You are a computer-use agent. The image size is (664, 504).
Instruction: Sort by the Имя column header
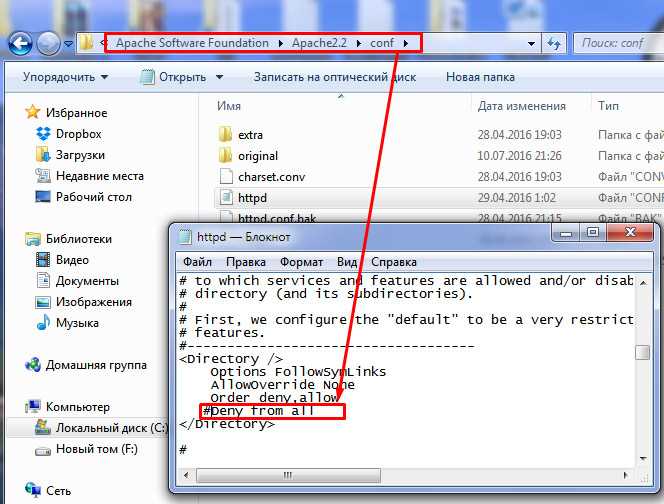pyautogui.click(x=229, y=106)
